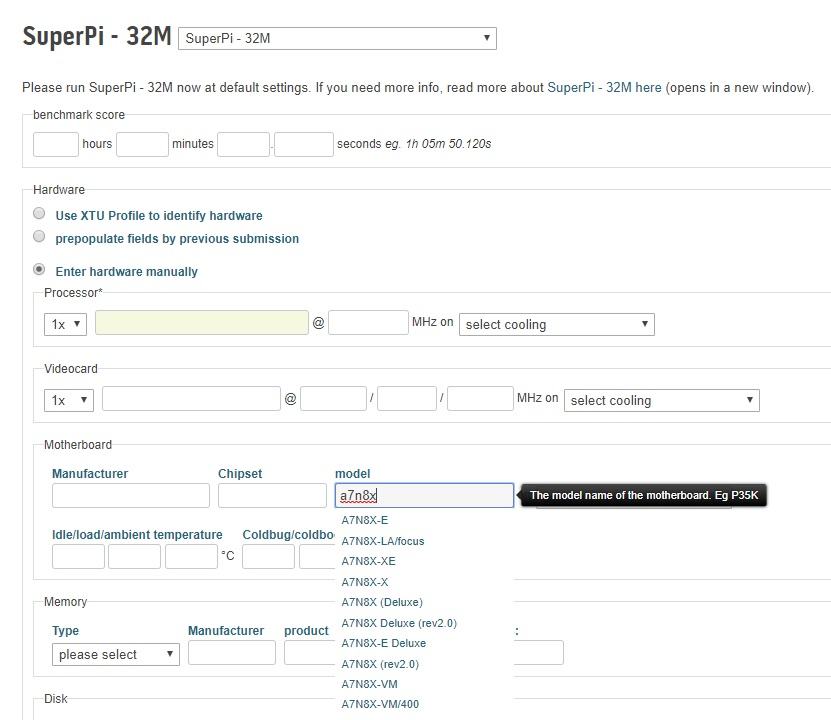Choose A7N8X (rev2.0) from the suggestions
Screen dimensions: 831x720
(380, 664)
